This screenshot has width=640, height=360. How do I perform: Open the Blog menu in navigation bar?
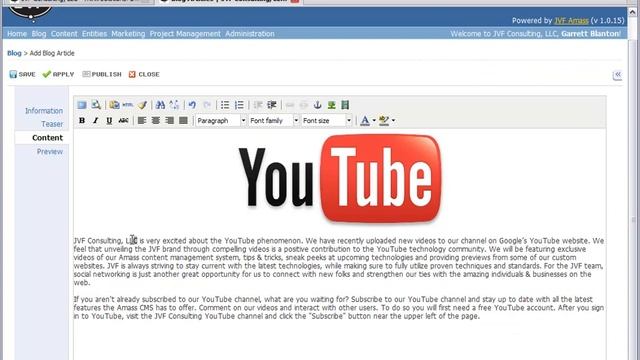[39, 33]
